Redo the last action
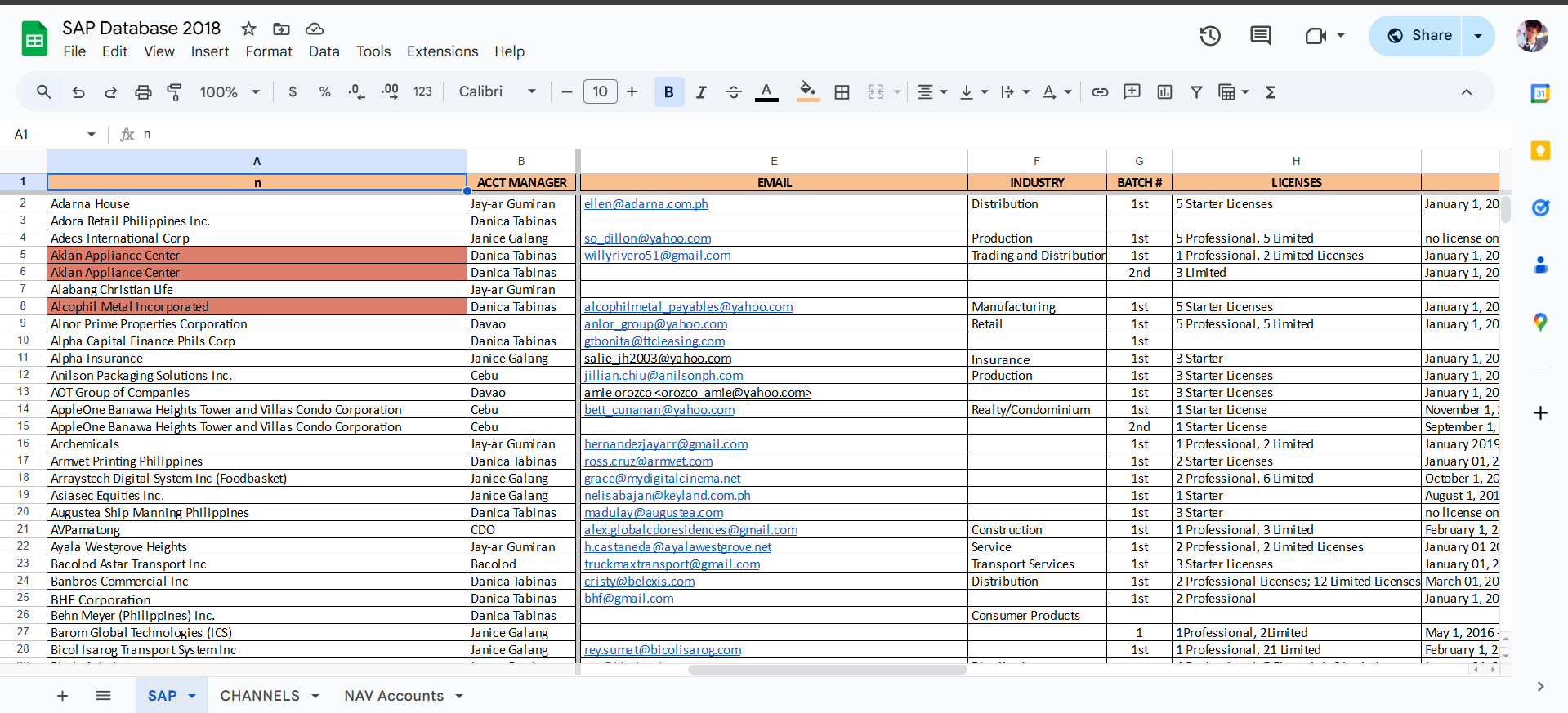Viewport: 1568px width, 713px height. 110,92
